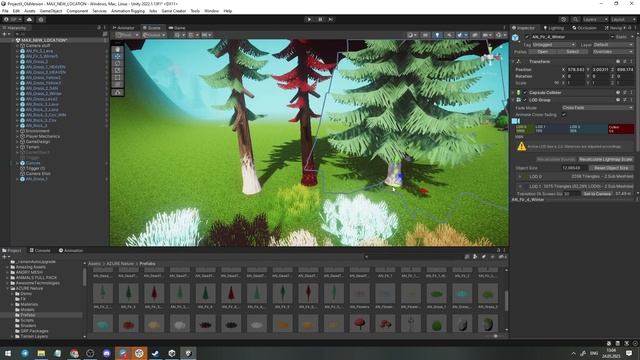Image resolution: width=640 pixels, height=360 pixels.
Task: Open the Layers dropdown
Action: (x=595, y=19)
